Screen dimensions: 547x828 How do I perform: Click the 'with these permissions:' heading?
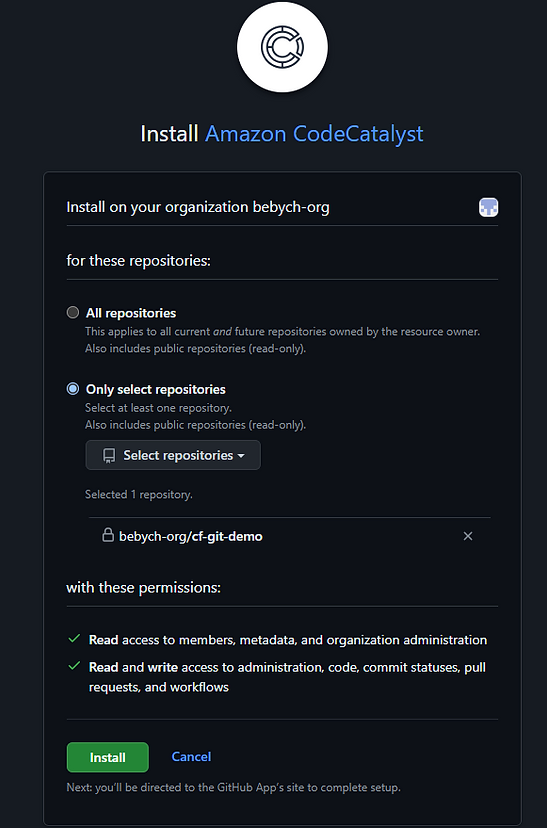(x=144, y=587)
